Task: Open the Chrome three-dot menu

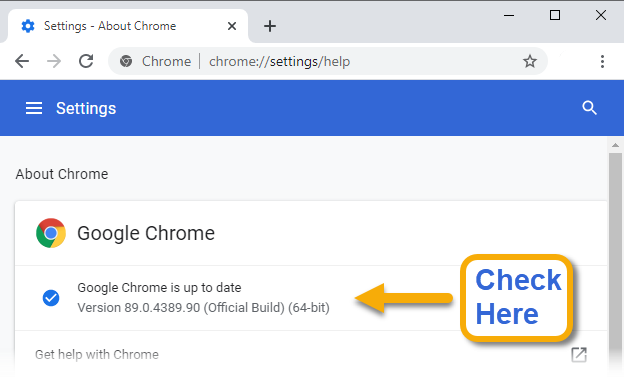Action: (602, 61)
